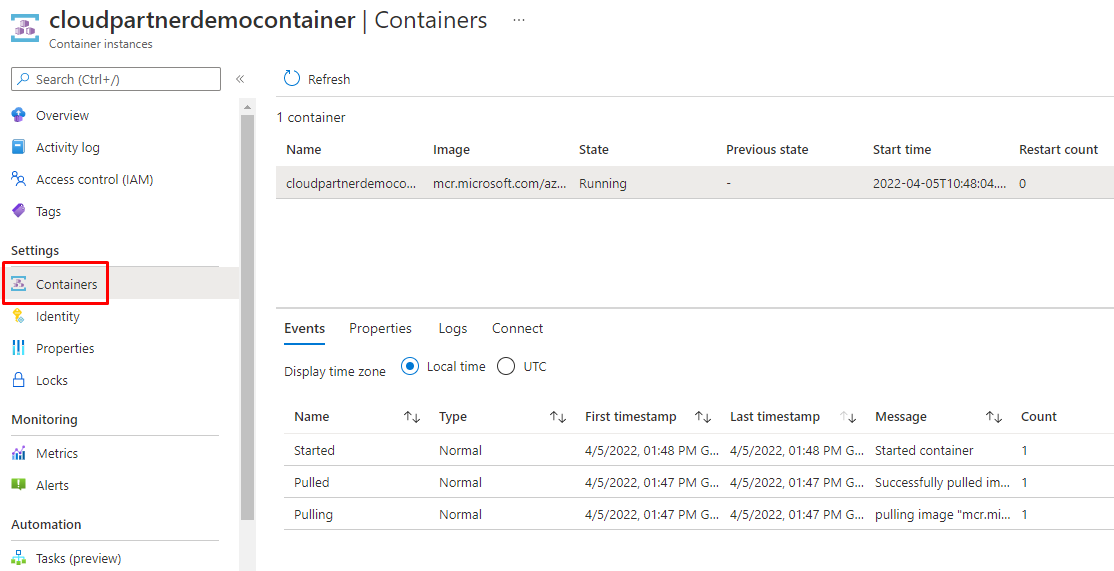Screen dimensions: 1114x571
Task: Select the Local time radio button
Action: click(x=410, y=367)
